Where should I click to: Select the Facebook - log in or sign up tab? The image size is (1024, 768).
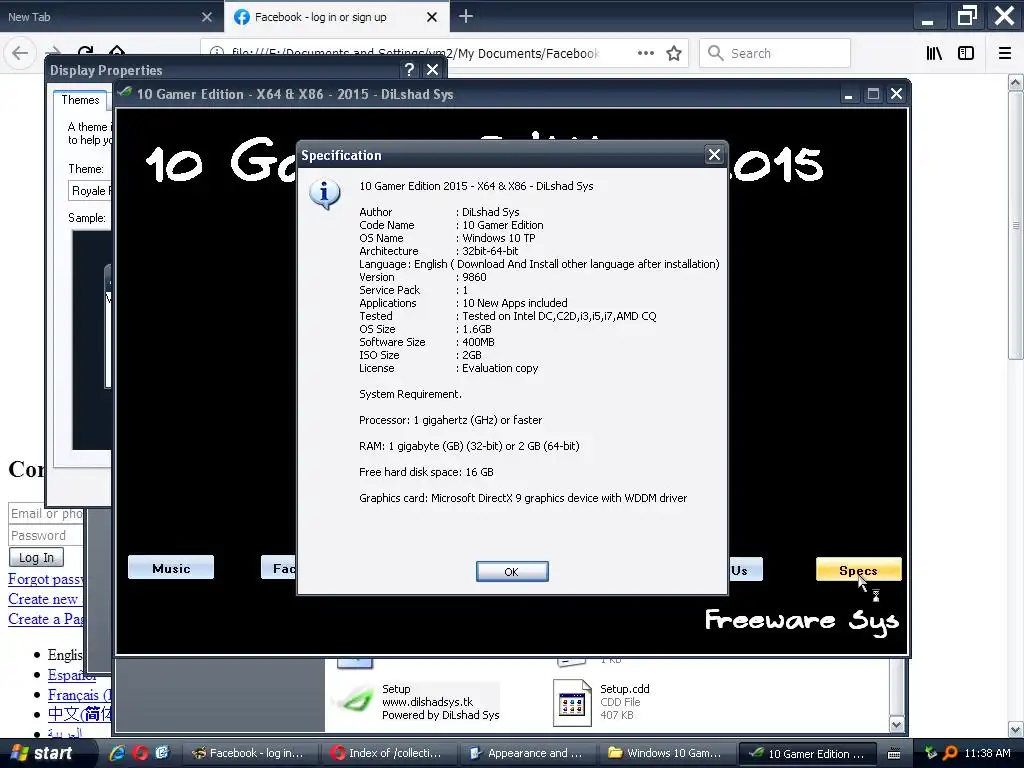320,17
